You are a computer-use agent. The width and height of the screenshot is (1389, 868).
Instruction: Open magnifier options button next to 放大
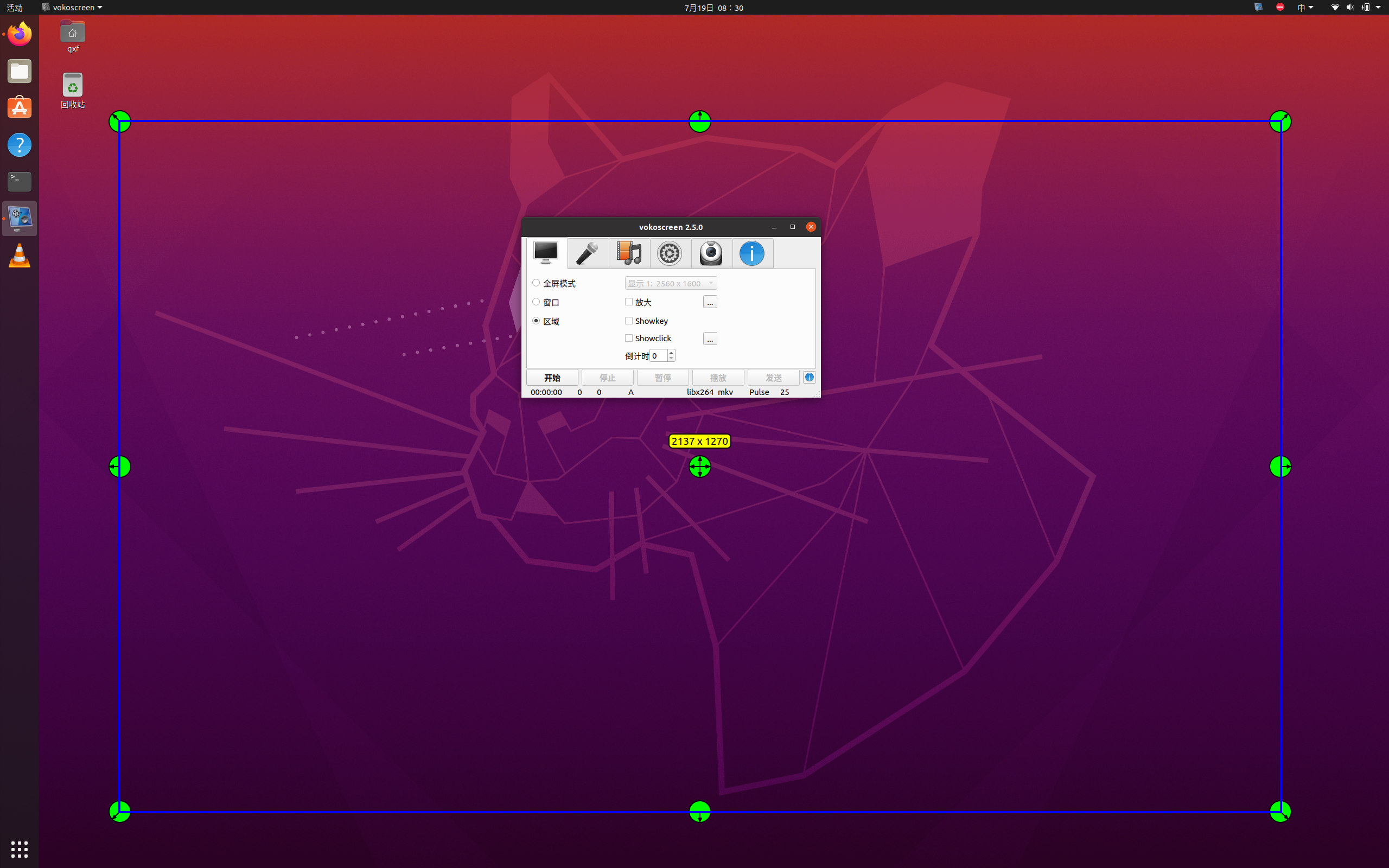tap(710, 302)
